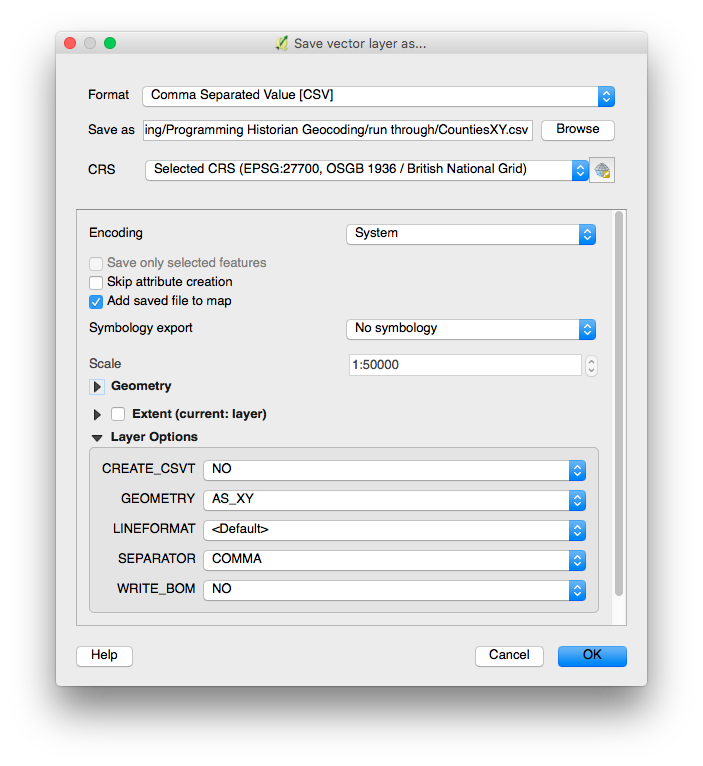Open the CREATE_CSVT dropdown
The image size is (703, 766).
point(394,470)
